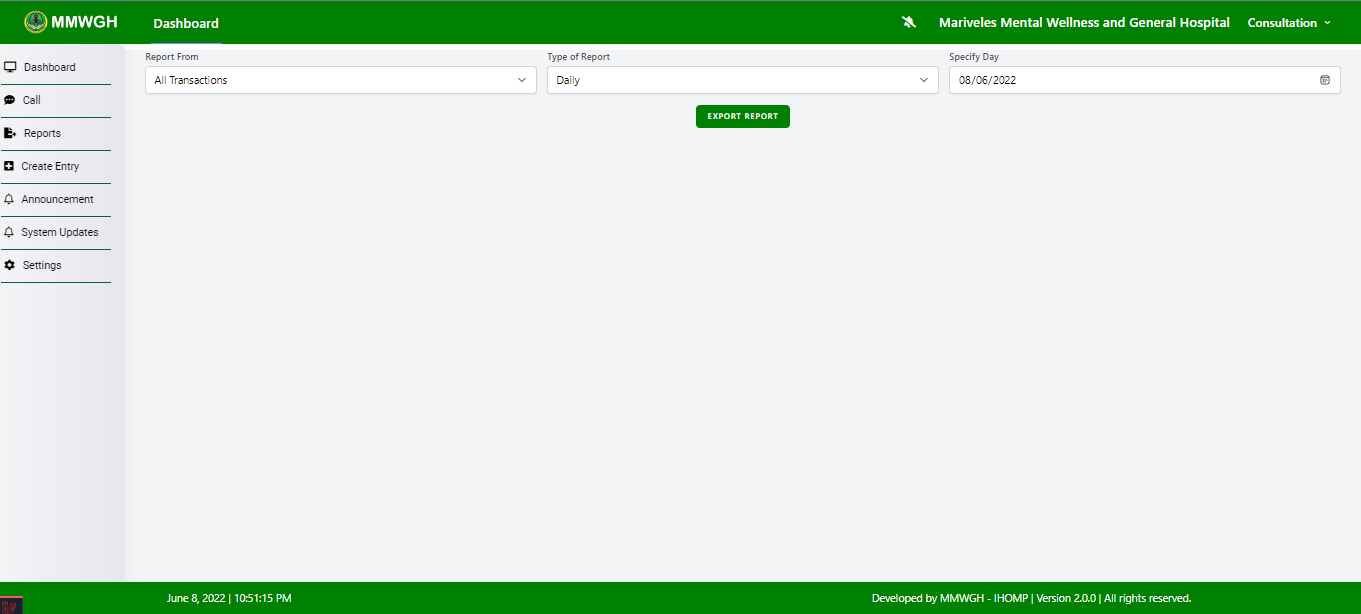Click the Announcement bell icon

tap(10, 199)
